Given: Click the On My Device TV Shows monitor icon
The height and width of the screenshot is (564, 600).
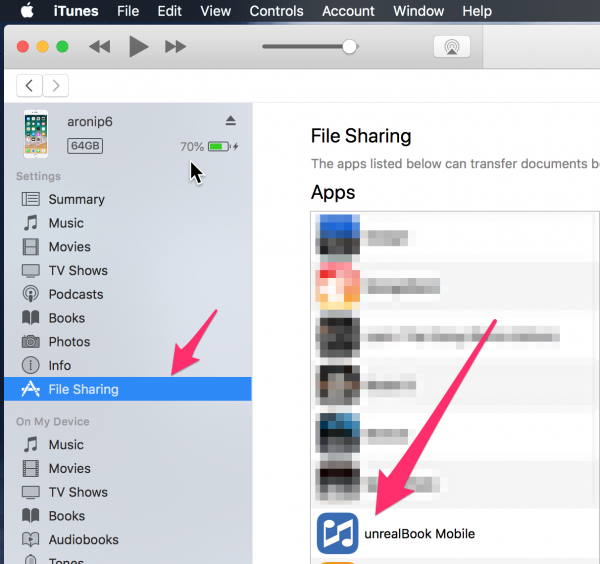Looking at the screenshot, I should (x=31, y=492).
